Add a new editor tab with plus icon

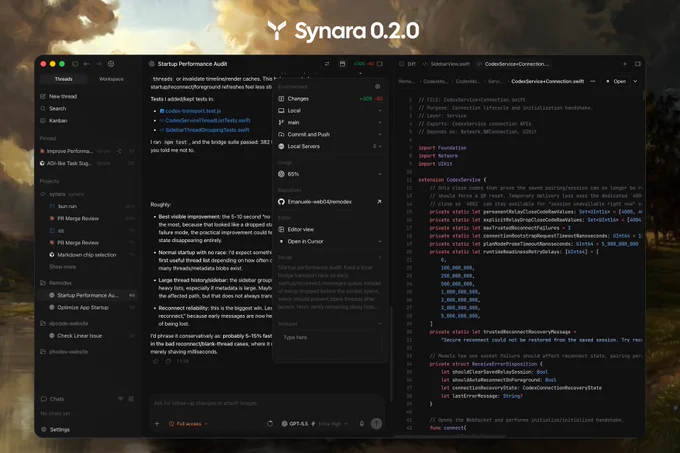point(625,64)
